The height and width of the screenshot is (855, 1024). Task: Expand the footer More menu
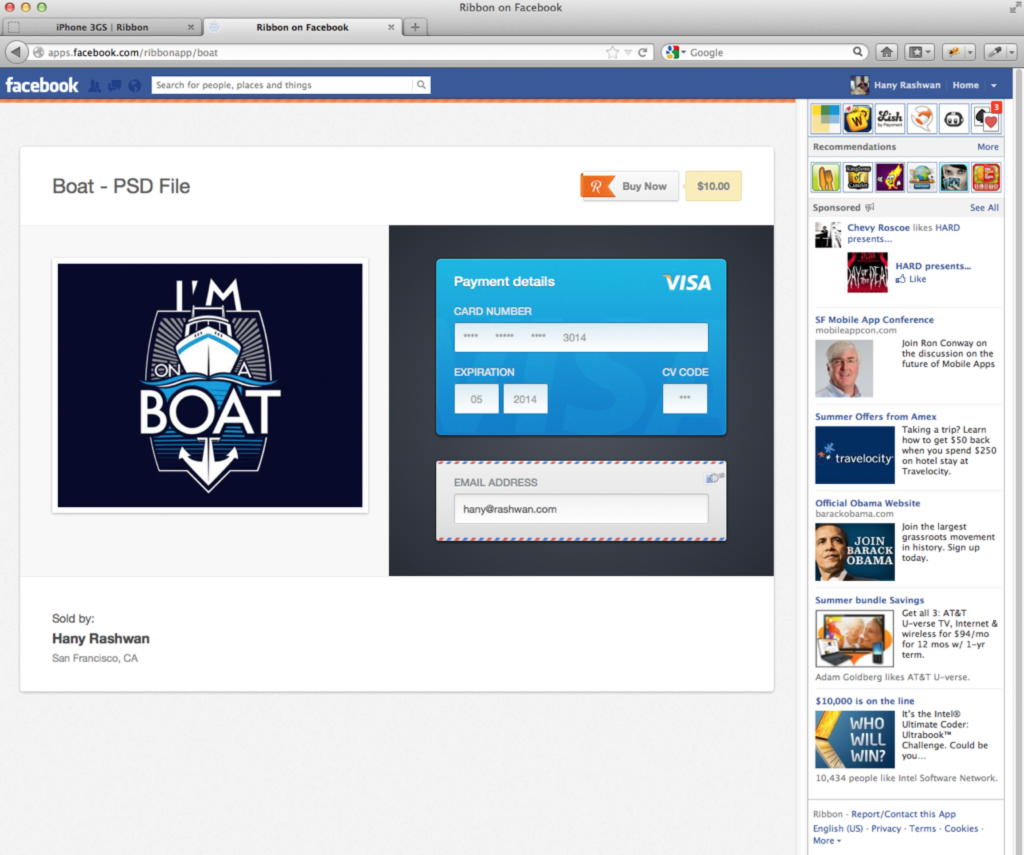(826, 841)
